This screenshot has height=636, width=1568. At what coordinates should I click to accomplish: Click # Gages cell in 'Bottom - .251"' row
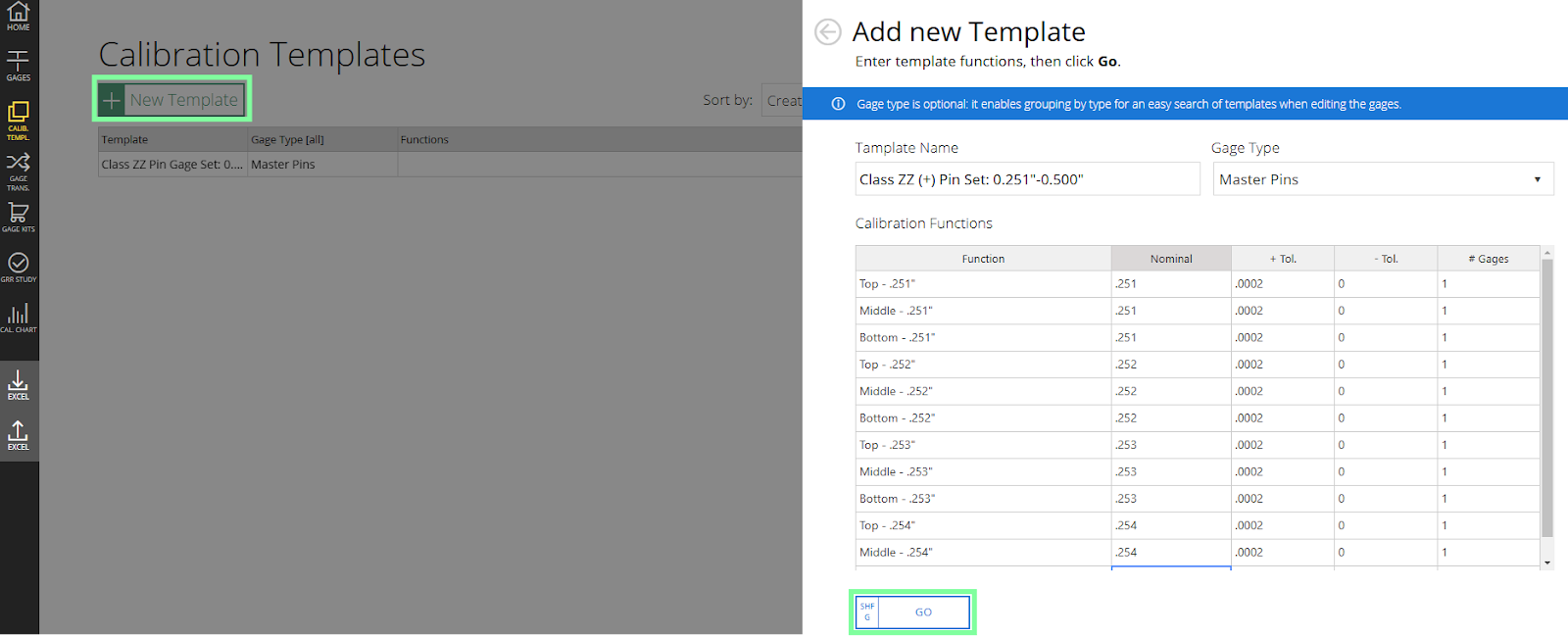click(1489, 337)
